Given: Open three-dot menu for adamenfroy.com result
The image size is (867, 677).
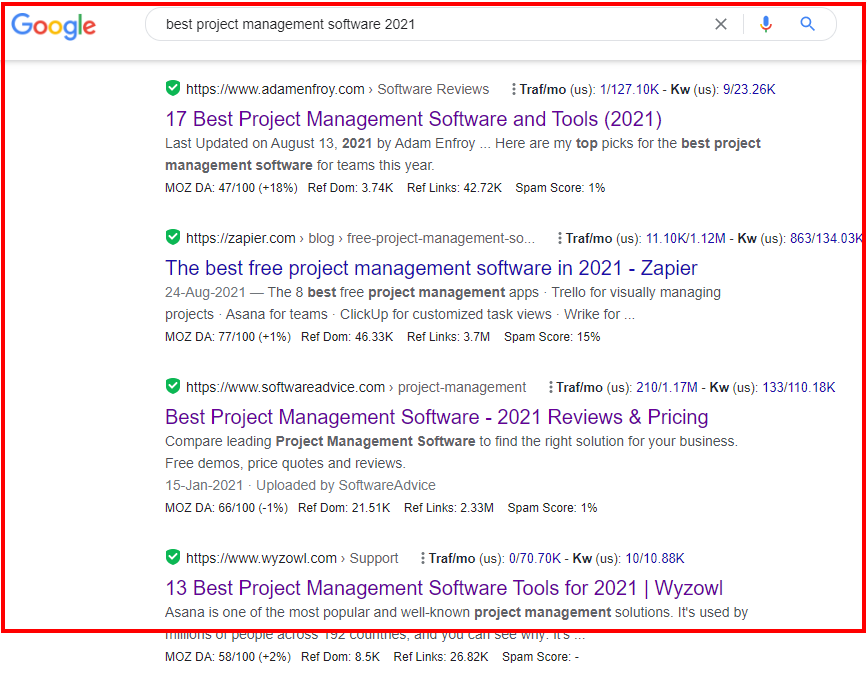Looking at the screenshot, I should 514,89.
